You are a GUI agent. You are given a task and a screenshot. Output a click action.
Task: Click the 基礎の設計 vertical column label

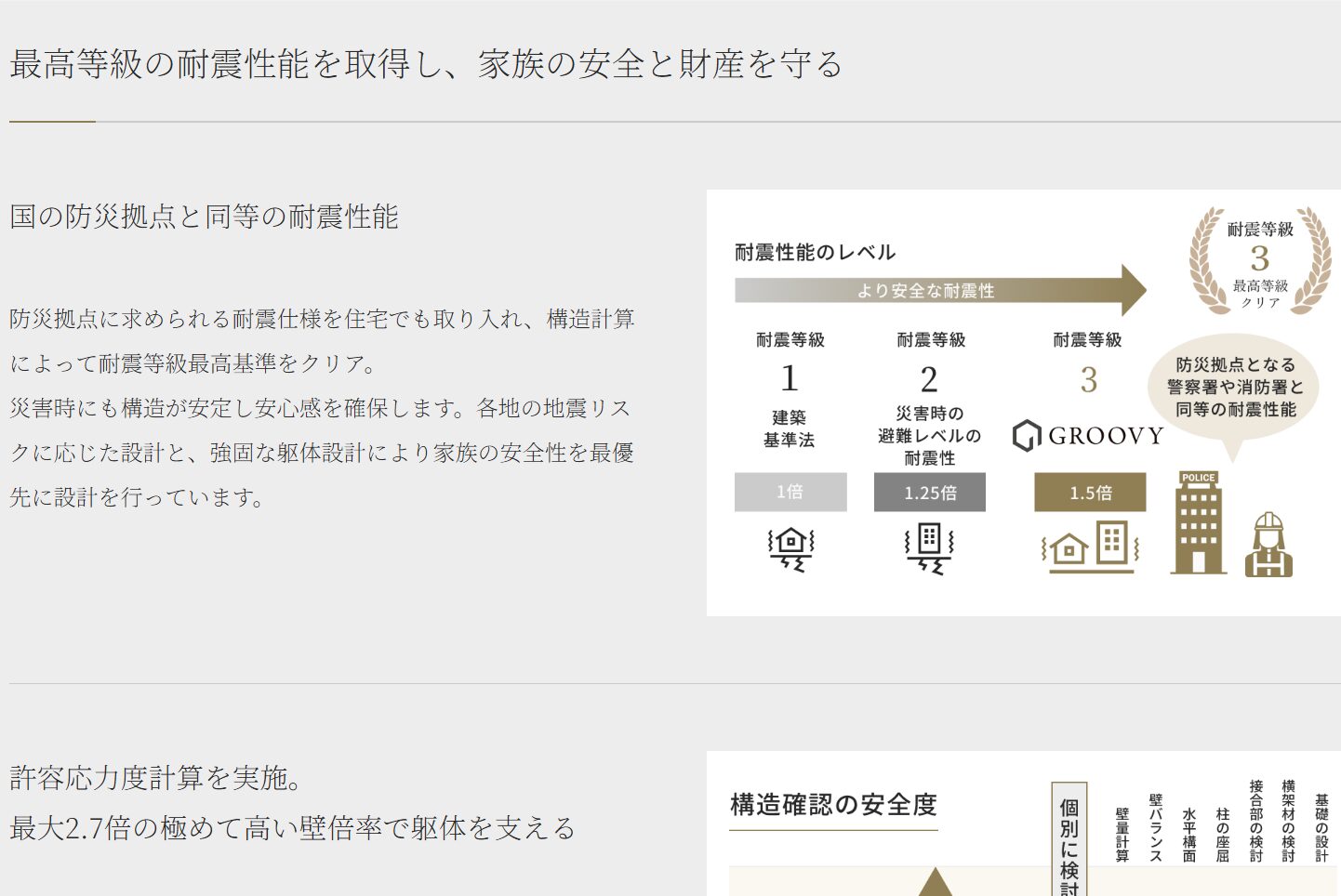(x=1321, y=827)
